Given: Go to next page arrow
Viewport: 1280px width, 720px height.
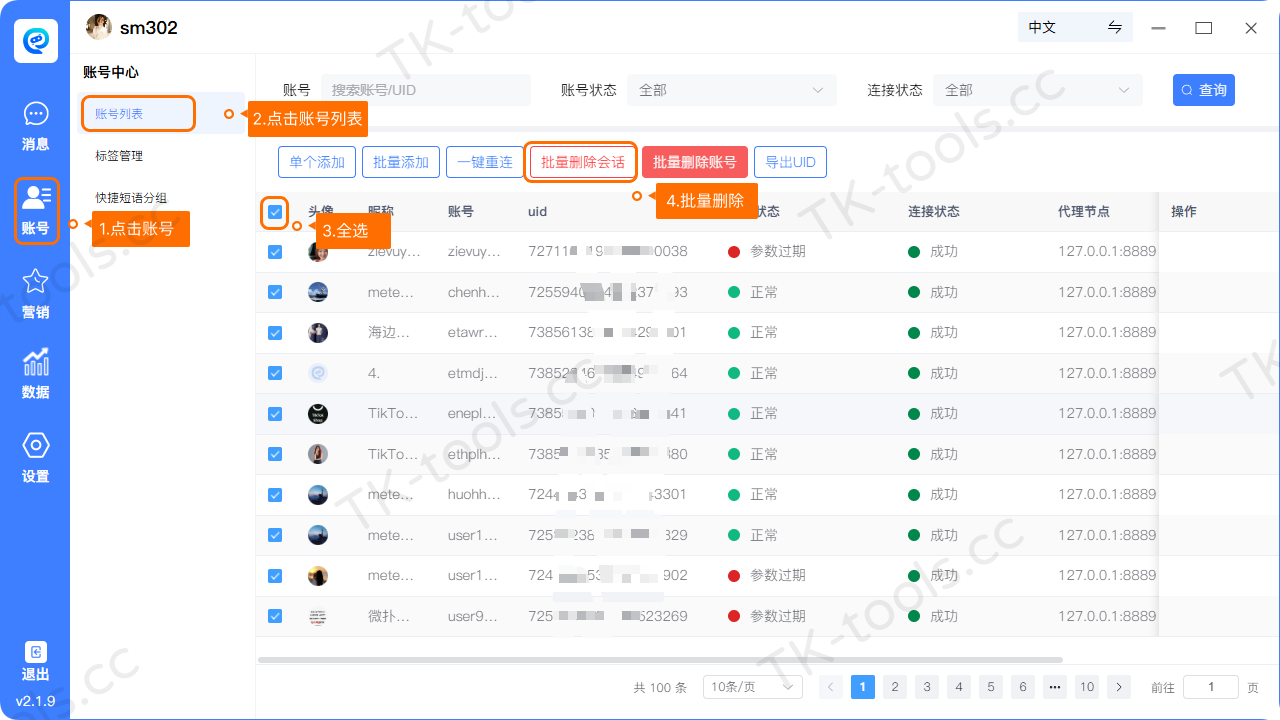Looking at the screenshot, I should click(1119, 687).
